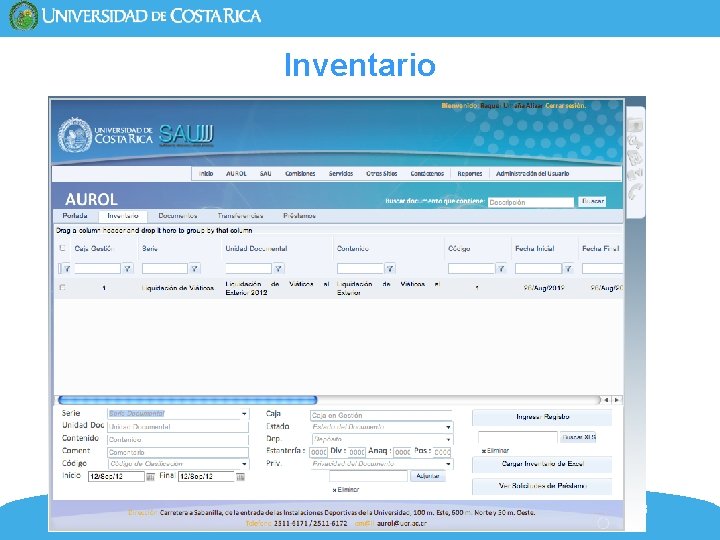Viewport: 720px width, 540px height.
Task: Open the Inicio menu item
Action: click(206, 174)
